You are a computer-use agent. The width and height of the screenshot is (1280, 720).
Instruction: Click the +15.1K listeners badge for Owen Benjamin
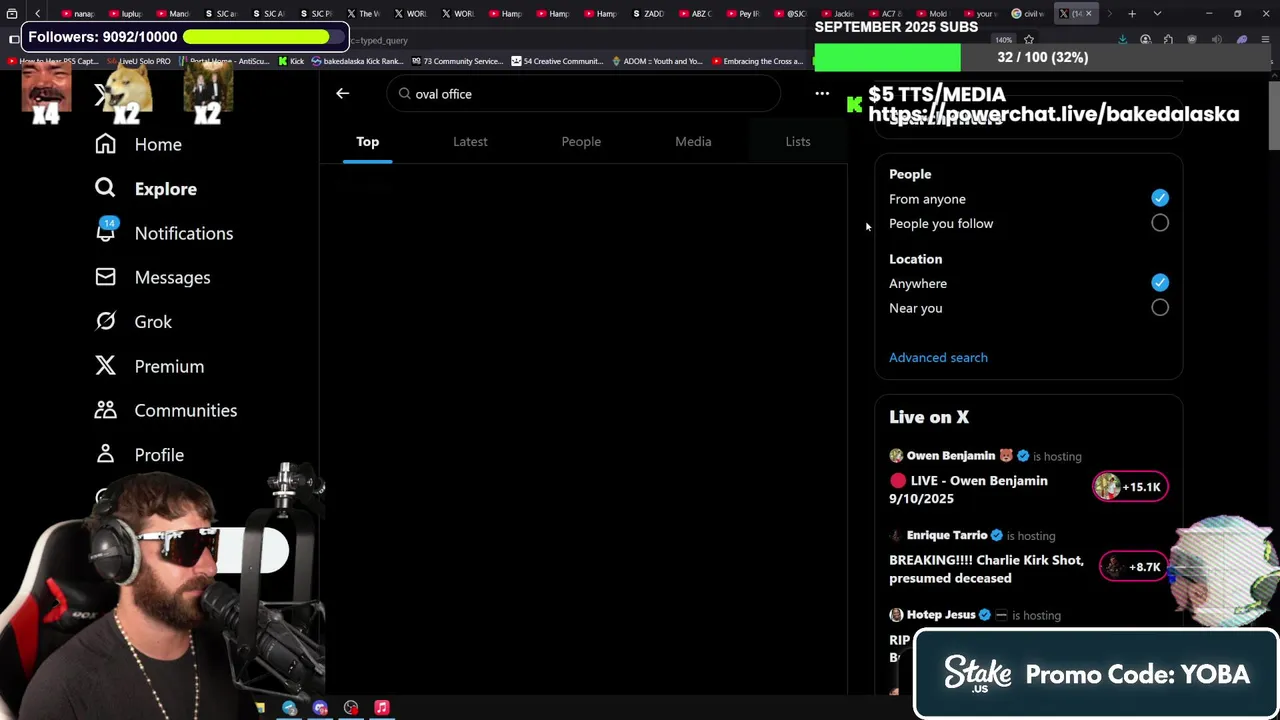[x=1130, y=487]
